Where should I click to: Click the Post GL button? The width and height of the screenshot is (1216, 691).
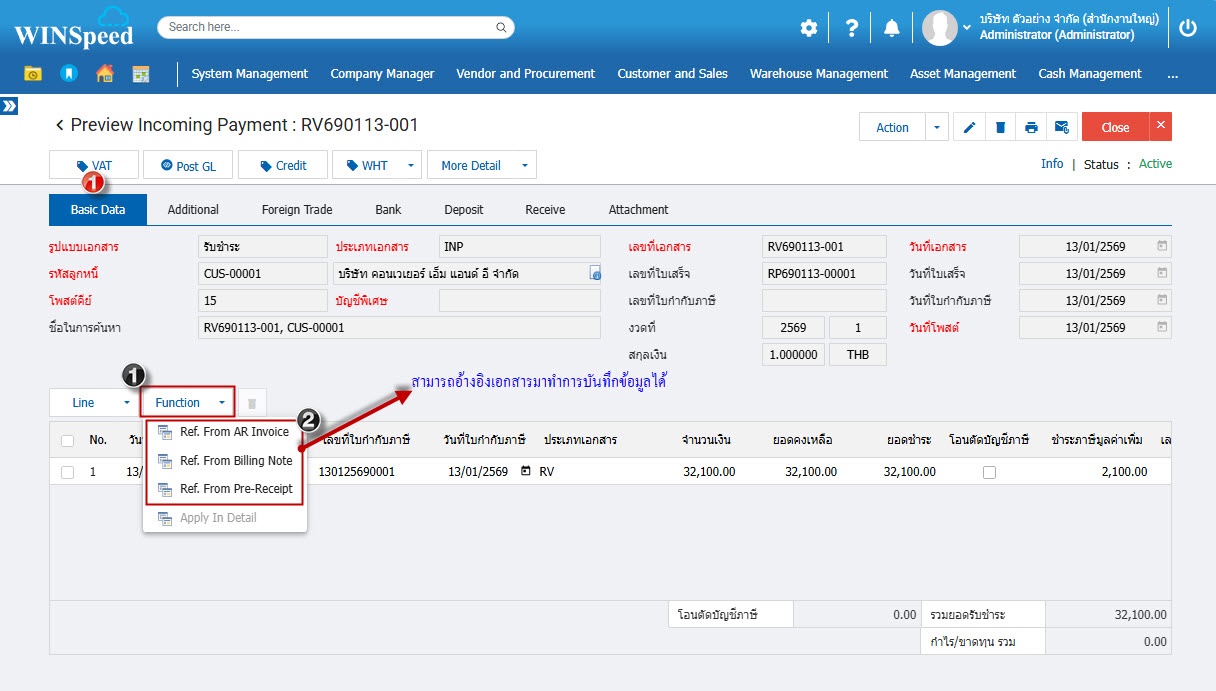point(188,165)
